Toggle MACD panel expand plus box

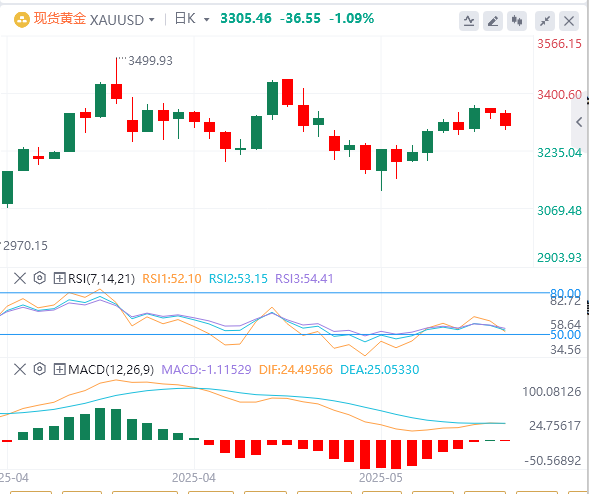tap(59, 369)
